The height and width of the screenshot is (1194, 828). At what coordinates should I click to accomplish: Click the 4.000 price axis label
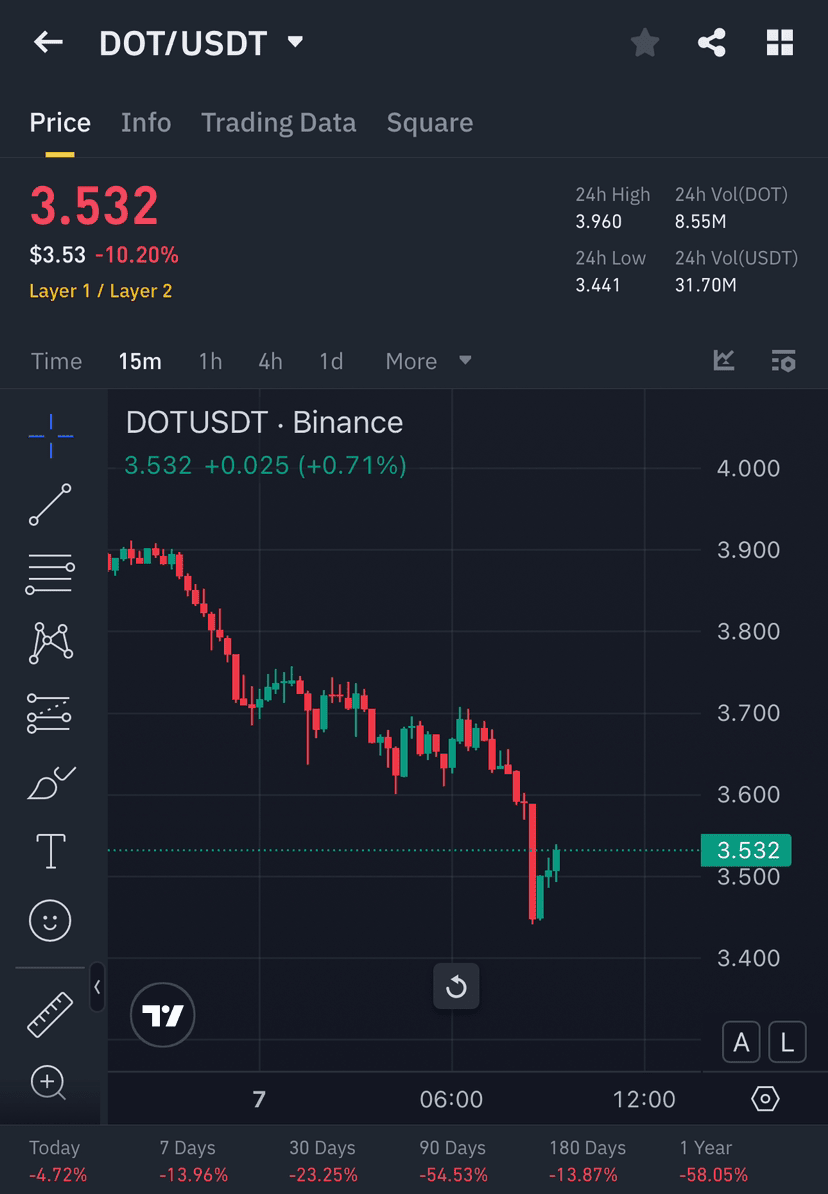pyautogui.click(x=748, y=468)
